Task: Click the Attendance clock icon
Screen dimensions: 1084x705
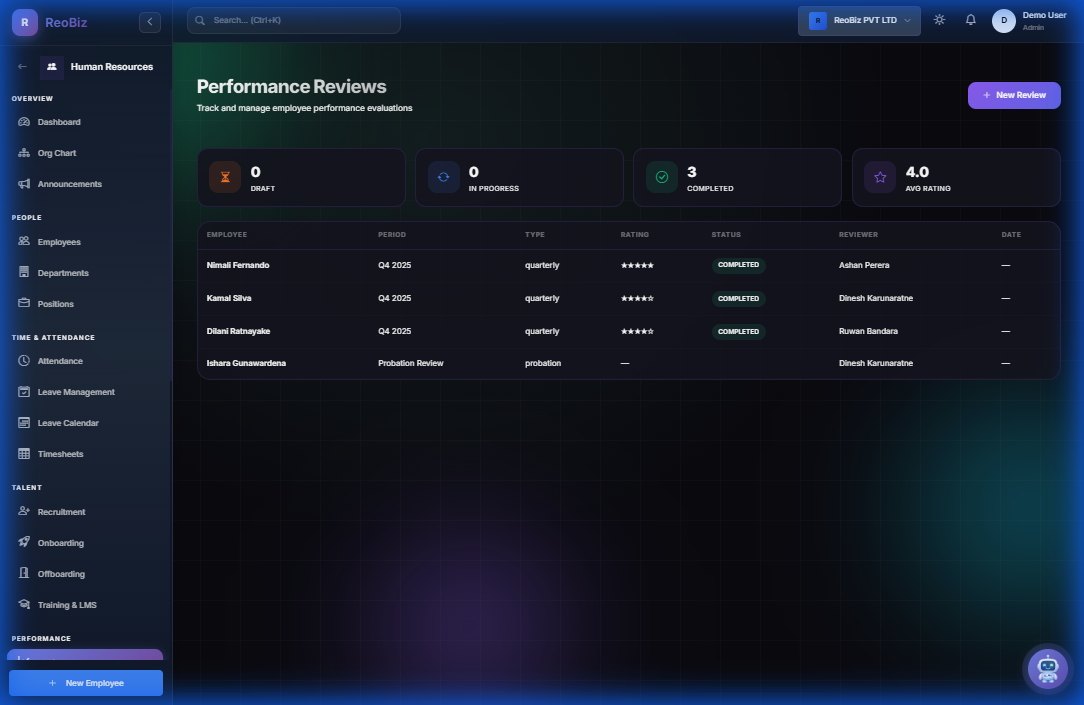Action: point(22,360)
